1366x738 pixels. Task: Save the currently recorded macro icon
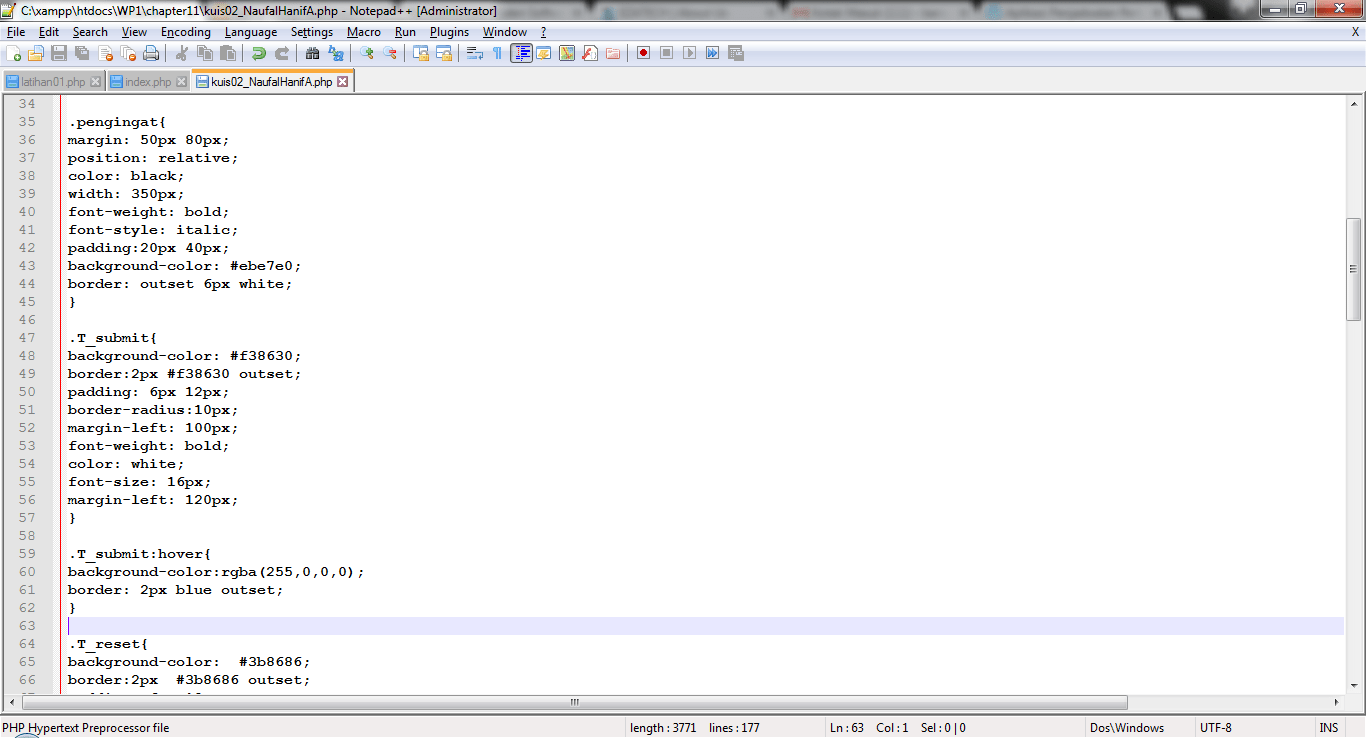click(736, 53)
